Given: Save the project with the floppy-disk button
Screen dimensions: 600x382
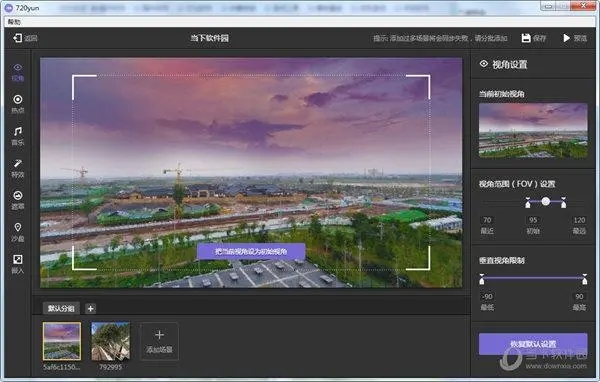Looking at the screenshot, I should pos(533,38).
